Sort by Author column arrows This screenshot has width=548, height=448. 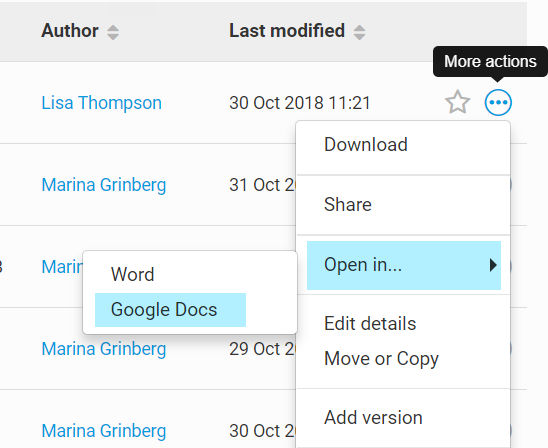pos(113,32)
